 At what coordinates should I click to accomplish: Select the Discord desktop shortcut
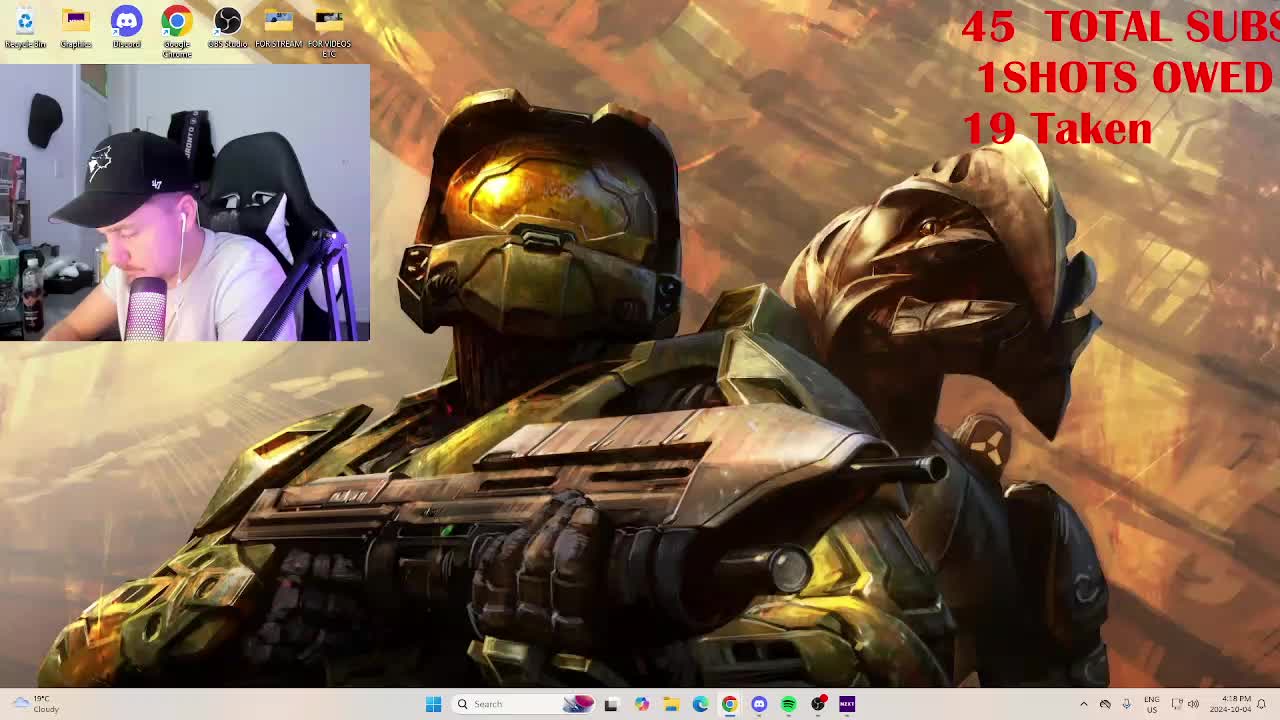pos(126,29)
